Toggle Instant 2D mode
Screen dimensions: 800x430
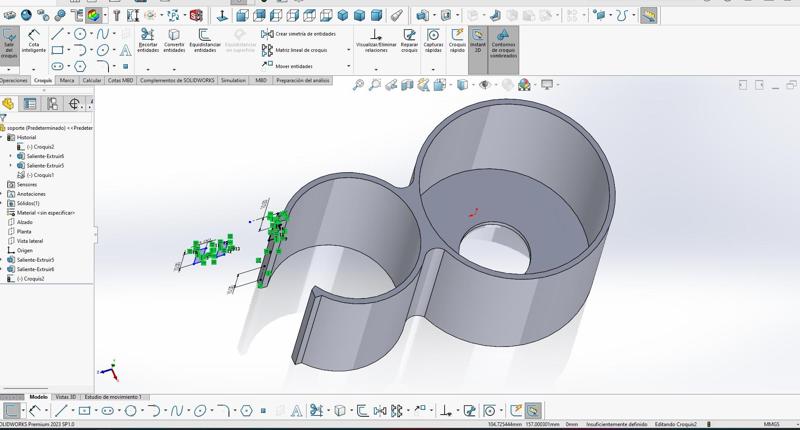478,40
